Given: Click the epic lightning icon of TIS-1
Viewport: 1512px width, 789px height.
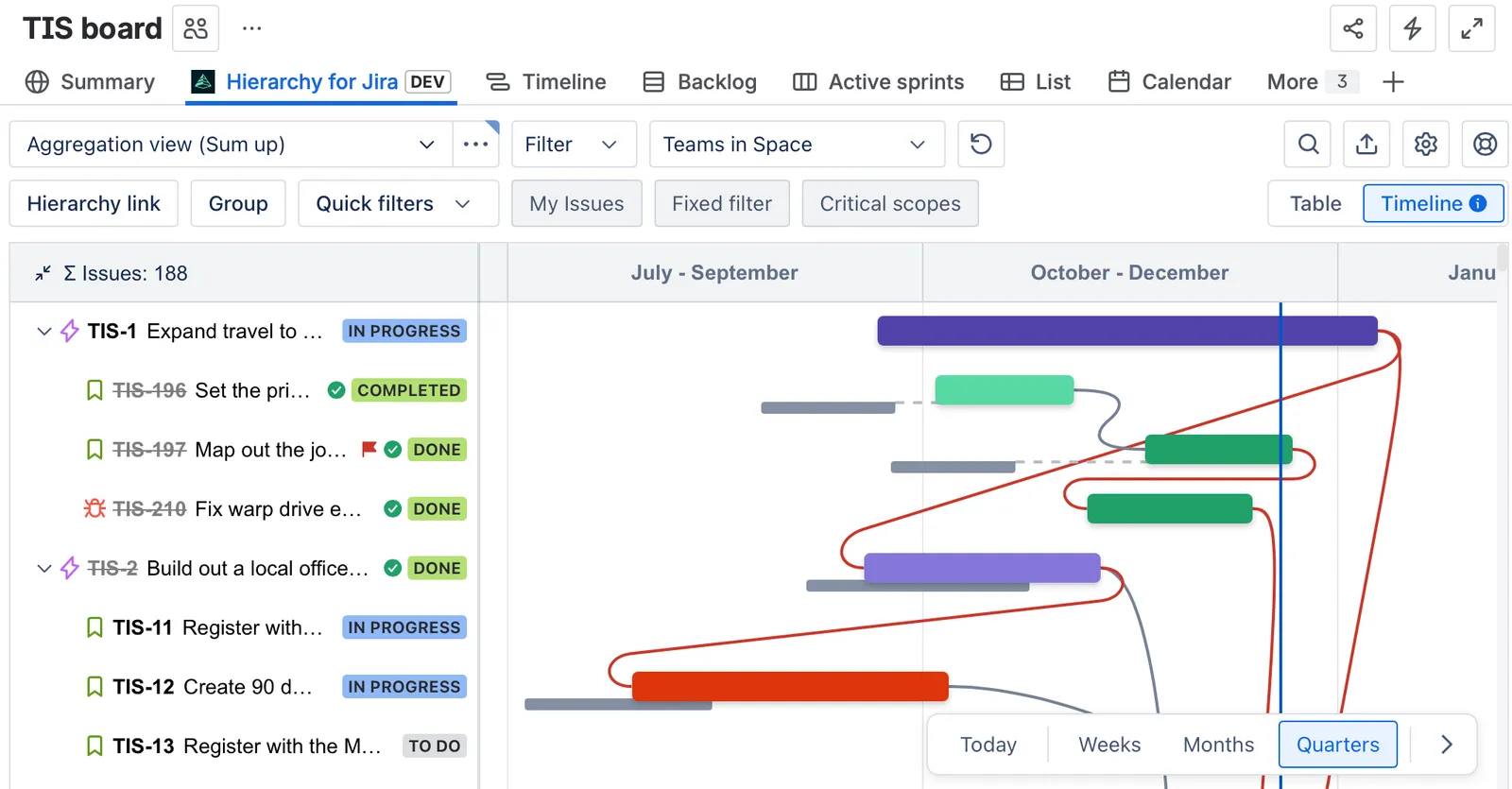Looking at the screenshot, I should 70,331.
